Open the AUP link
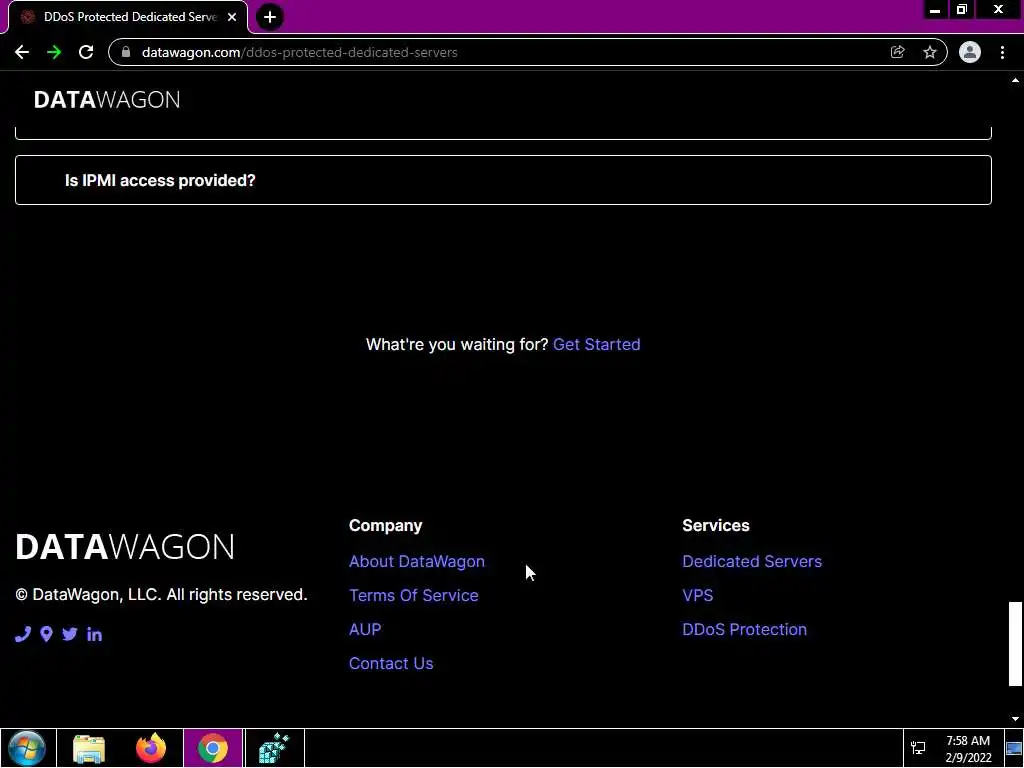The image size is (1024, 768). [x=365, y=630]
